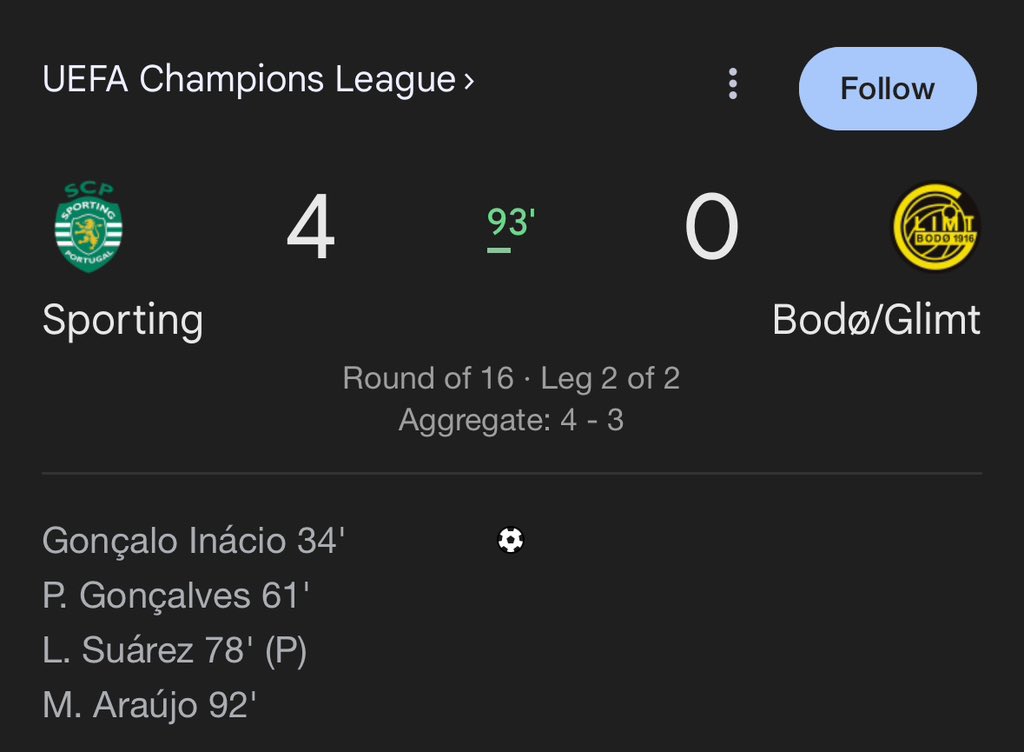Select the Bodø/Glimt team name
1024x752 pixels.
coord(876,321)
